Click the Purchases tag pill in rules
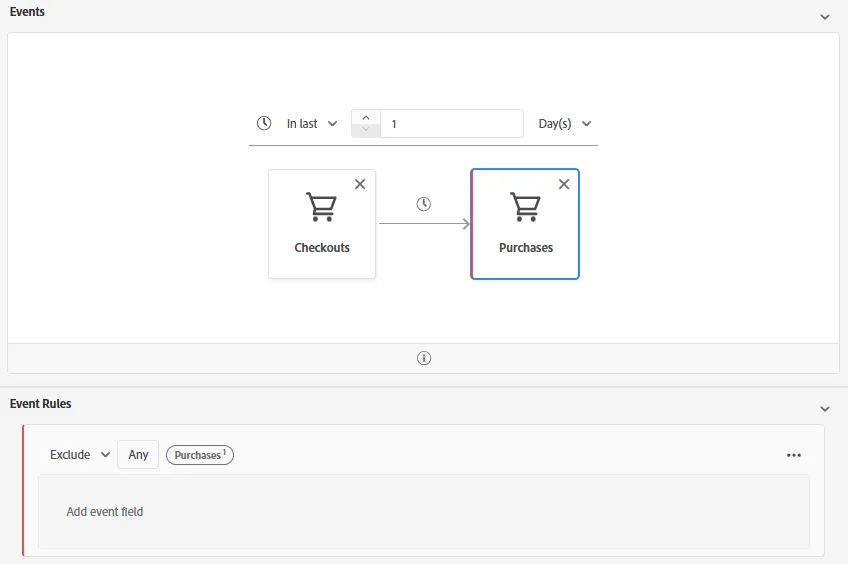848x564 pixels. 200,455
